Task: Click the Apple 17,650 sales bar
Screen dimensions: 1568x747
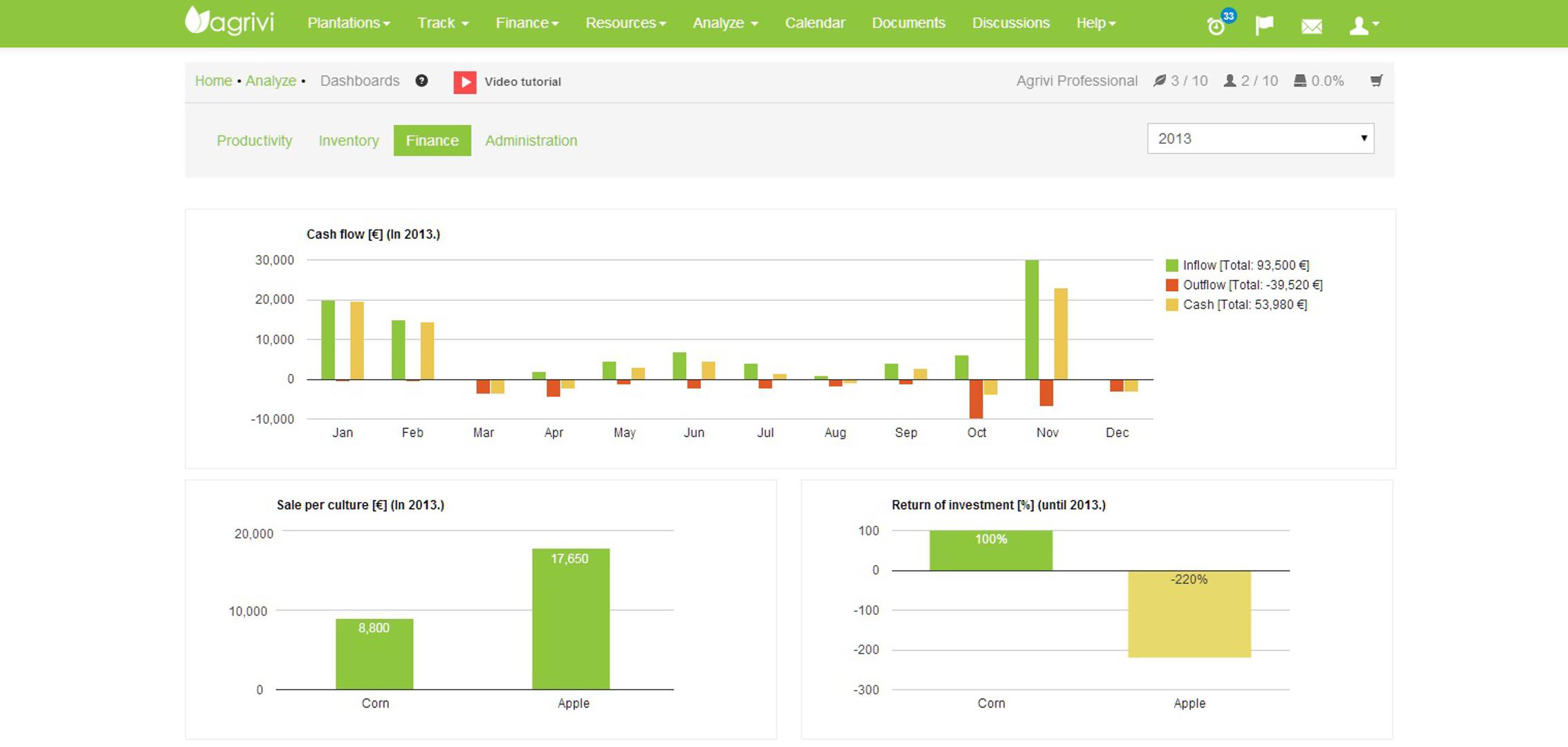Action: [x=570, y=619]
